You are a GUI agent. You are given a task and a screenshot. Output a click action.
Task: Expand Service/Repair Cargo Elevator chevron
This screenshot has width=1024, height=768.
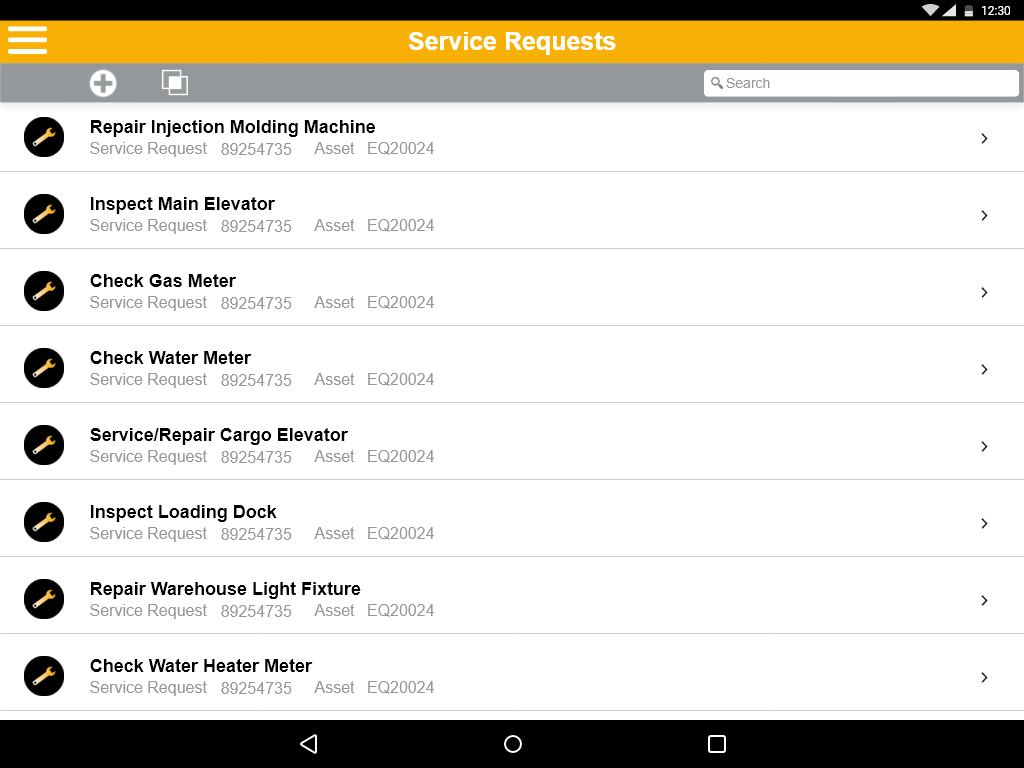pos(984,446)
